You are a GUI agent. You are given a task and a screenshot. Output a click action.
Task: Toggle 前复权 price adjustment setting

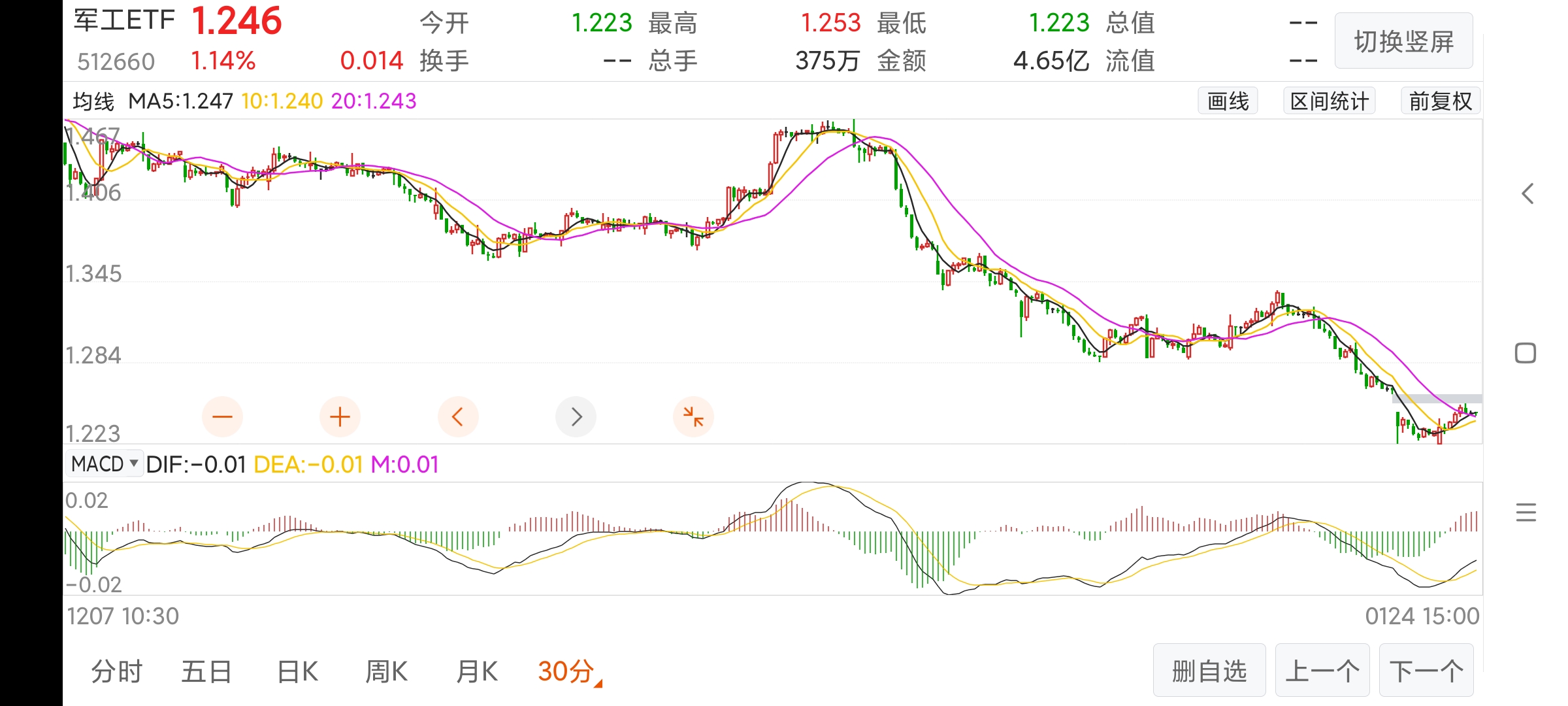pyautogui.click(x=1440, y=101)
